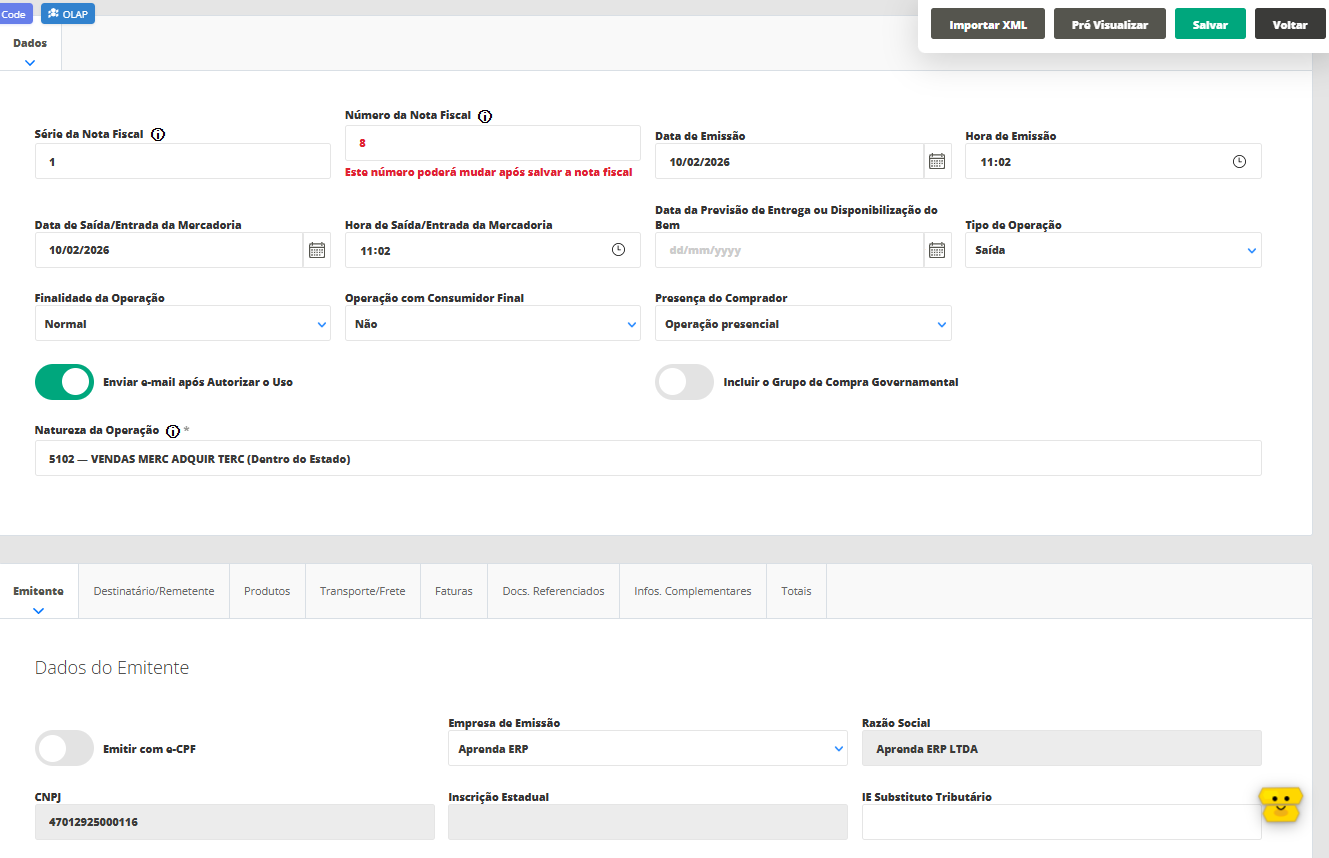Open calendar for Previsão de Entrega date
The image size is (1329, 858).
pyautogui.click(x=937, y=250)
